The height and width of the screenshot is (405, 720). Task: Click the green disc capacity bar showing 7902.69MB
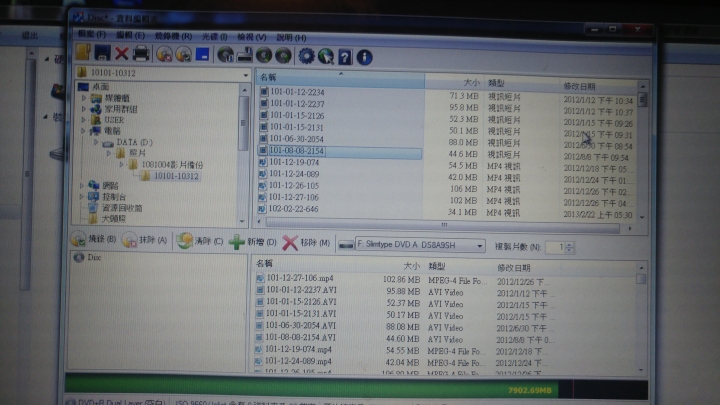312,388
